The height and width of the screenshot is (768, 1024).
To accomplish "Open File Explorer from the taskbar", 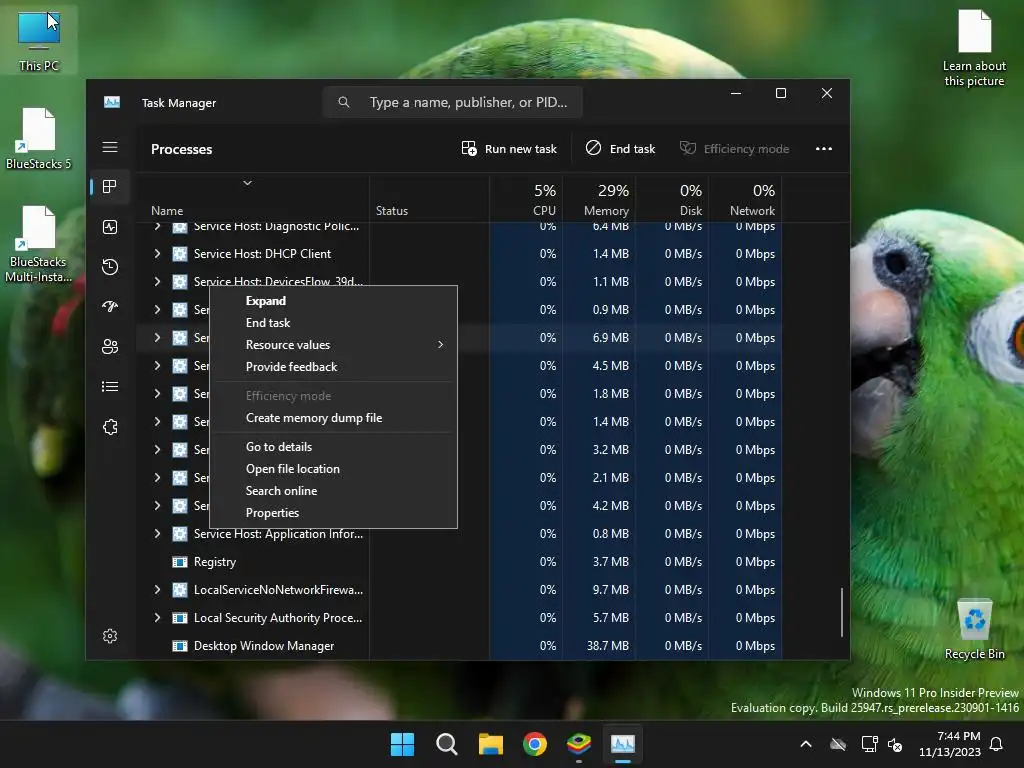I will 490,744.
